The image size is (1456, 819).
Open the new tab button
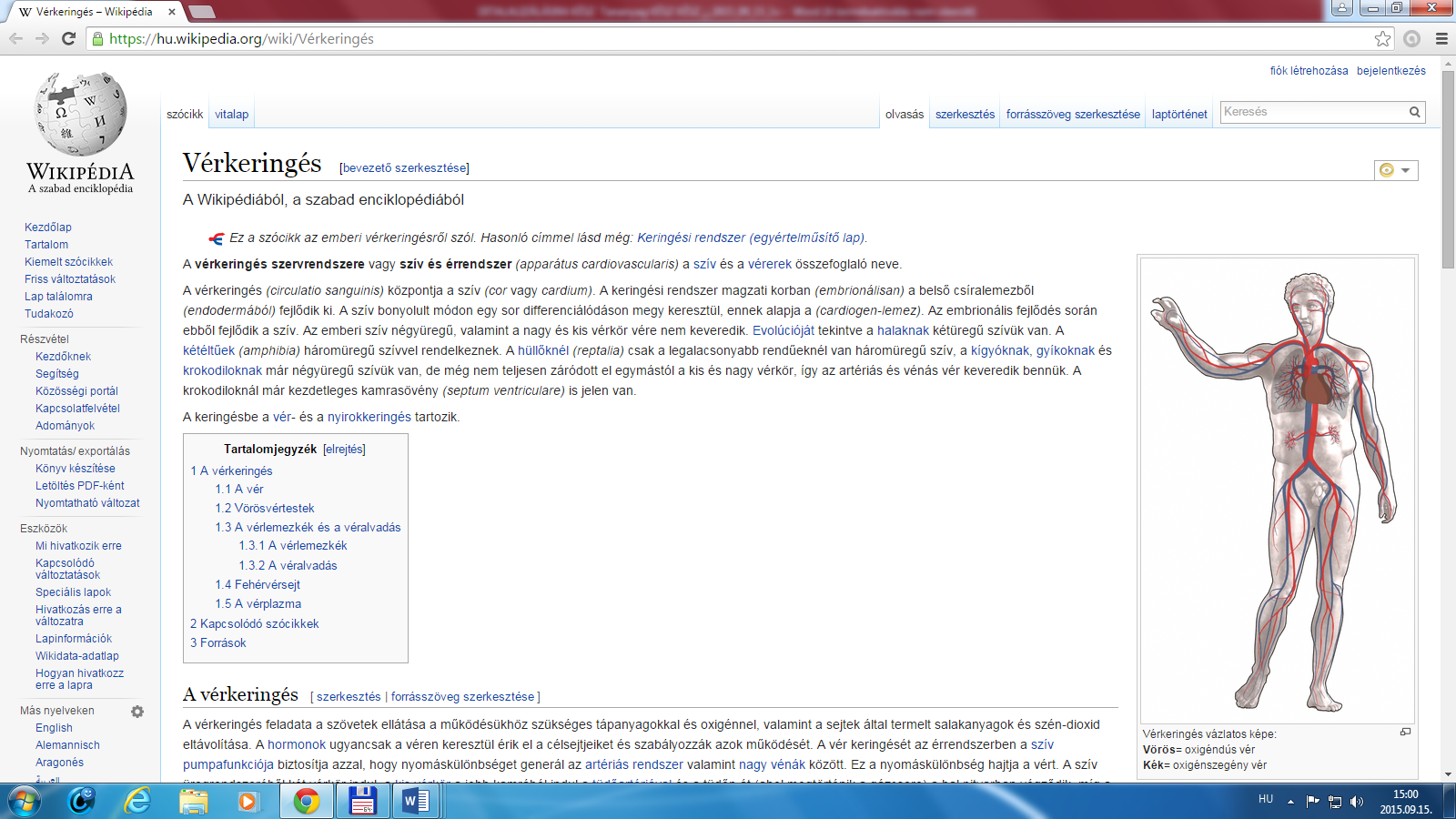[x=201, y=12]
